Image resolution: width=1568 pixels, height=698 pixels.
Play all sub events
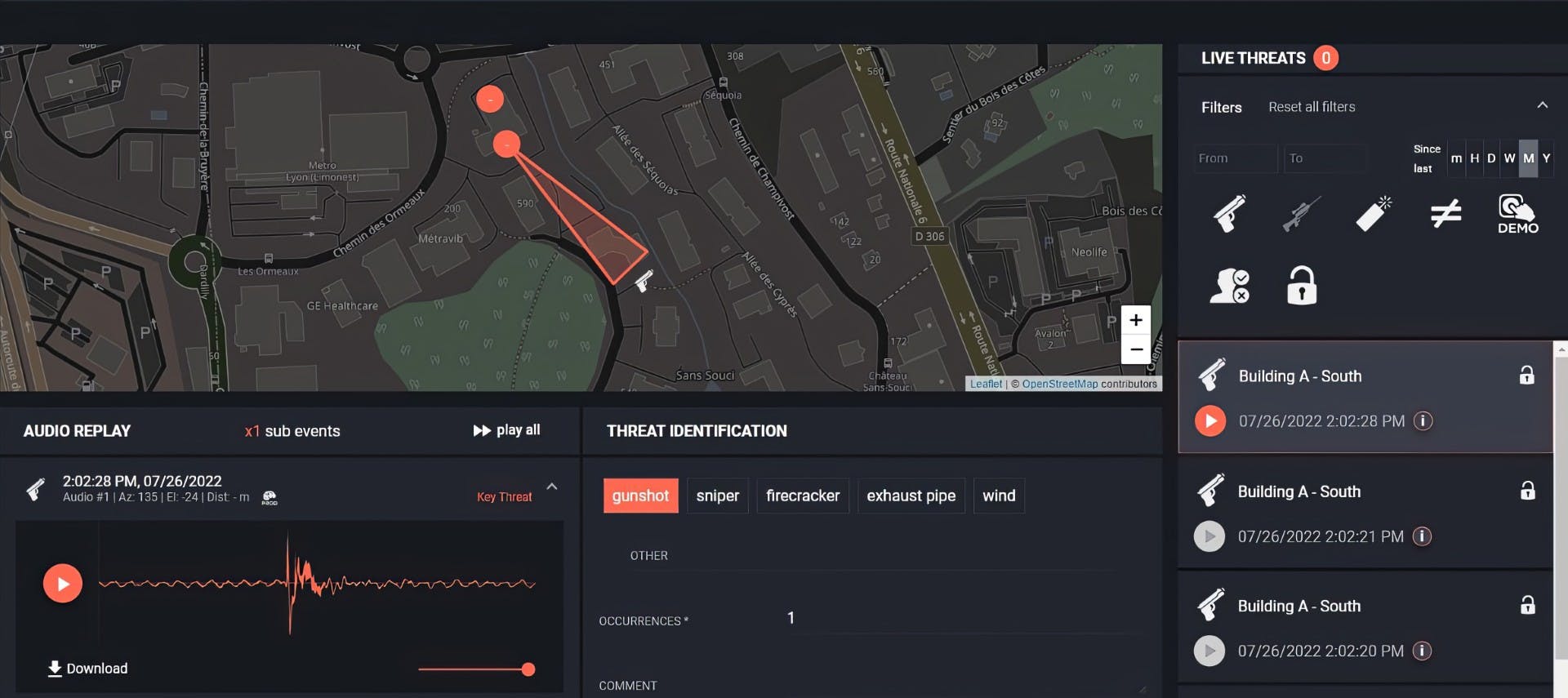[506, 430]
